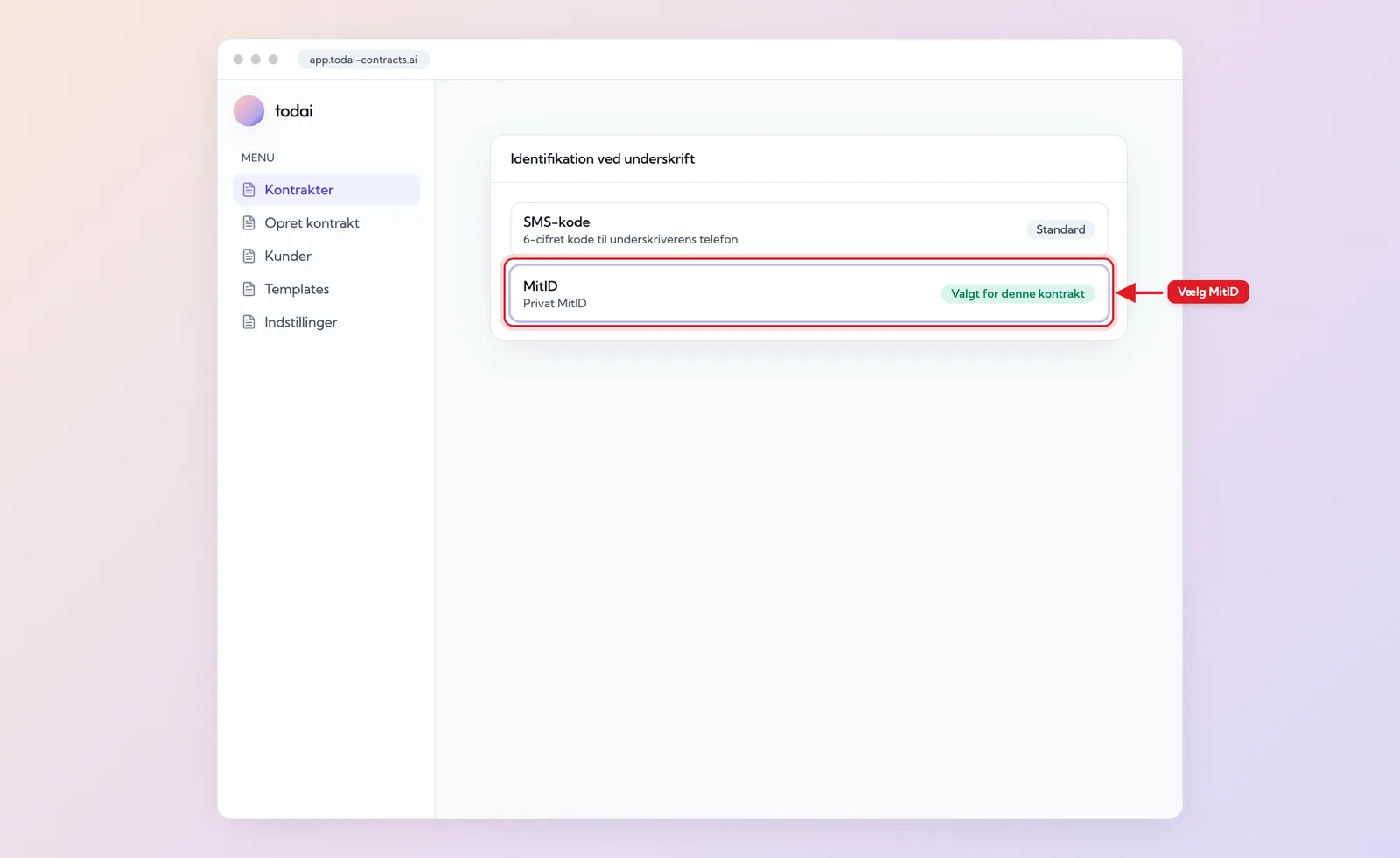Click the todai gradient logo circle
This screenshot has width=1400, height=858.
pyautogui.click(x=248, y=111)
